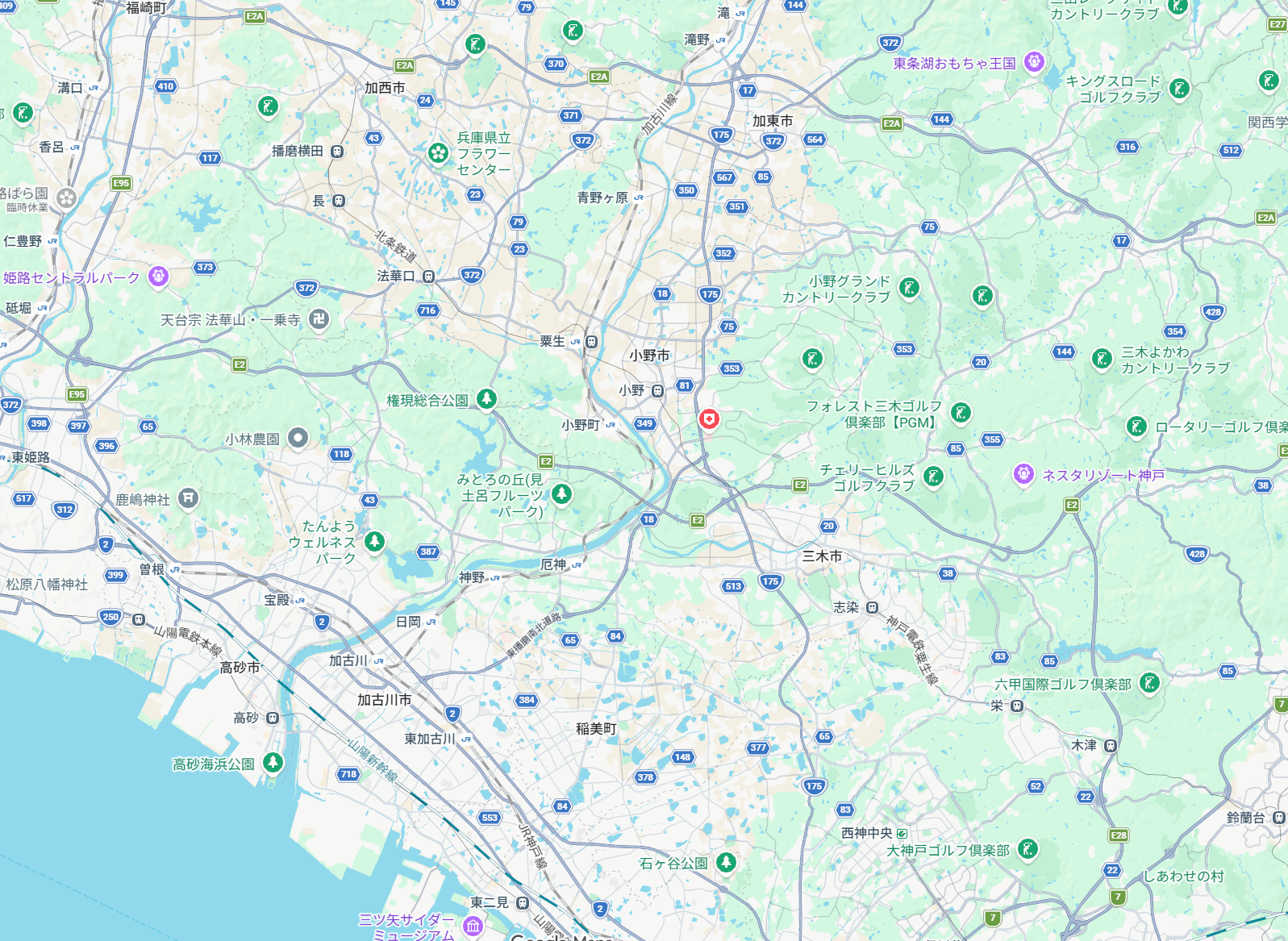Screen dimensions: 1288x941
Task: Click the 日岡 station label
Action: tap(408, 622)
